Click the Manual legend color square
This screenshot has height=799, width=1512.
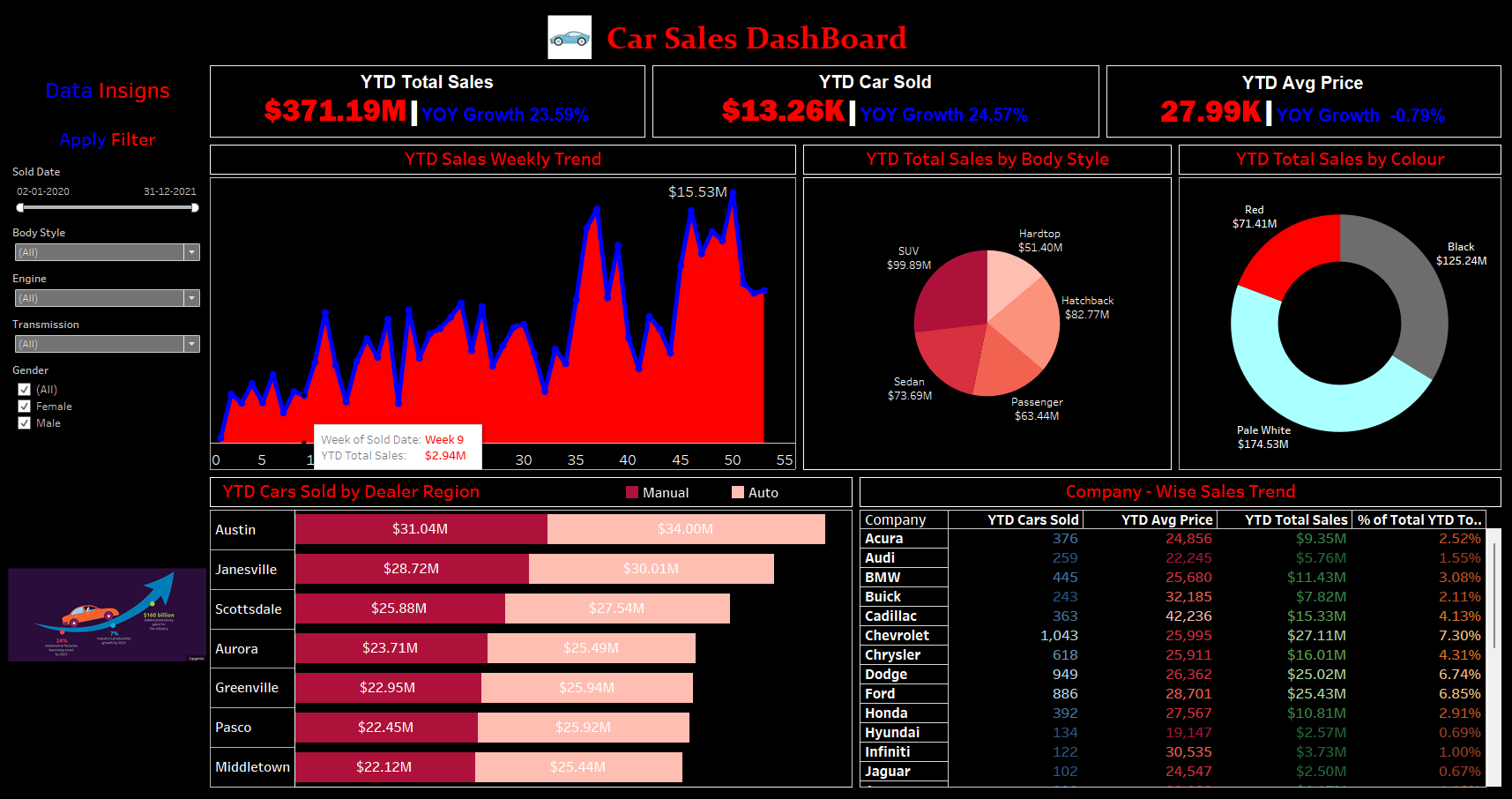pos(632,492)
